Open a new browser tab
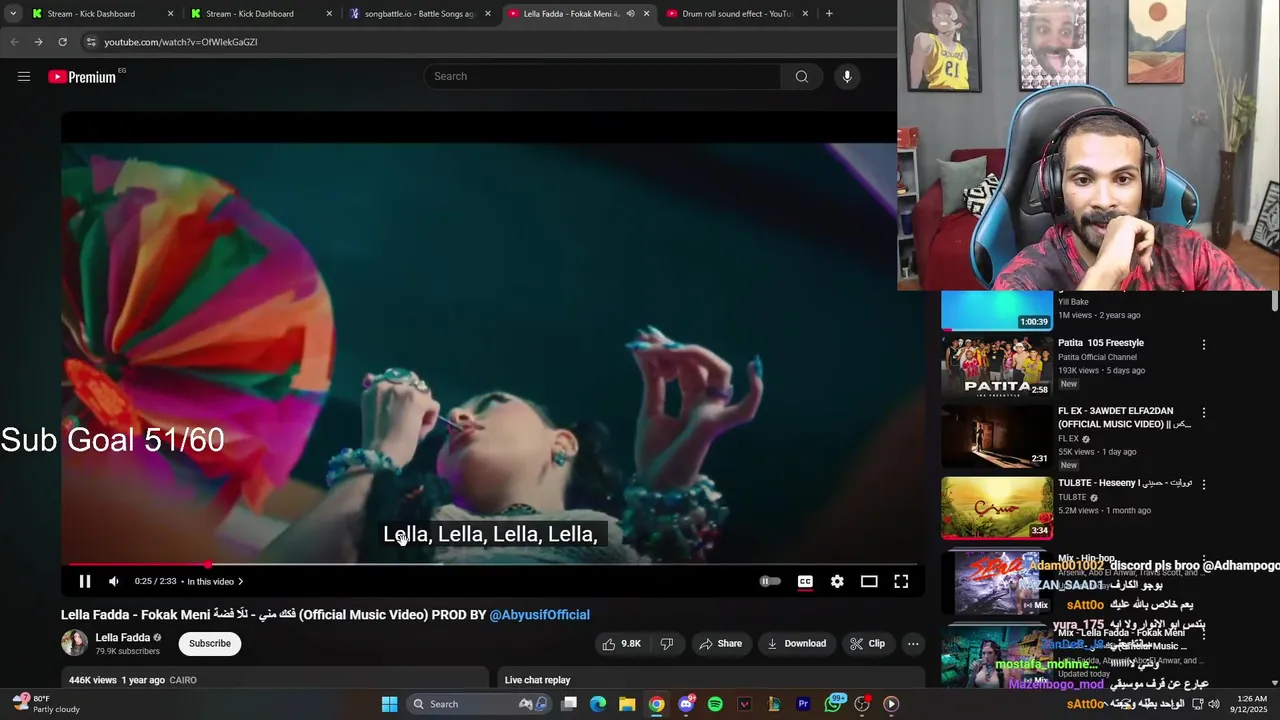Image resolution: width=1280 pixels, height=720 pixels. click(829, 14)
